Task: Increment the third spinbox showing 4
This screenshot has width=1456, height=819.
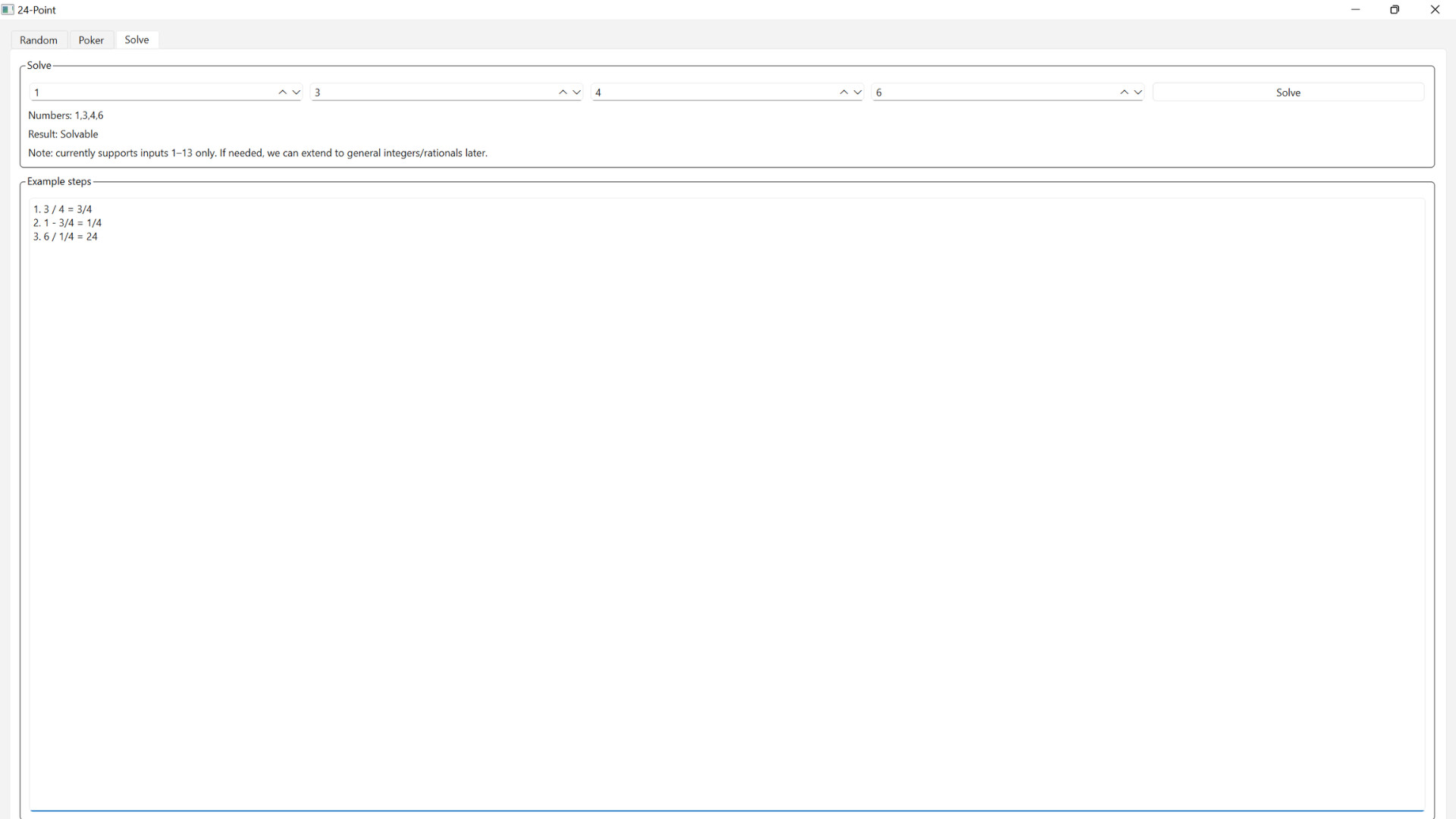Action: (843, 93)
